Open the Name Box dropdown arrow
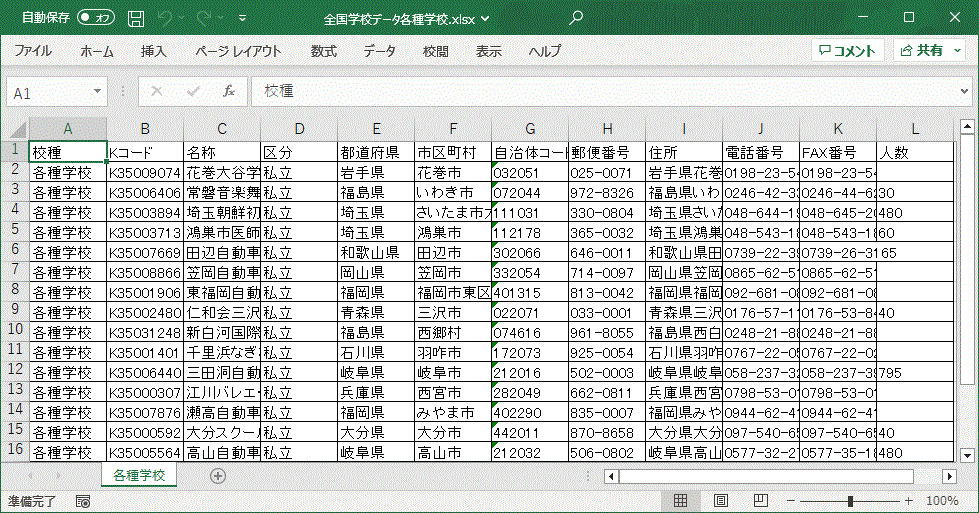Screen dimensions: 979x513 coord(98,92)
